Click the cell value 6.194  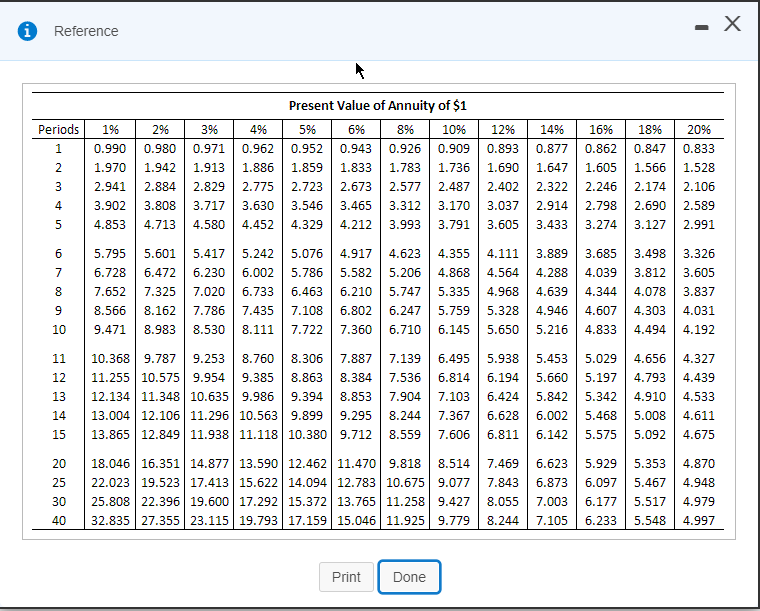(503, 377)
